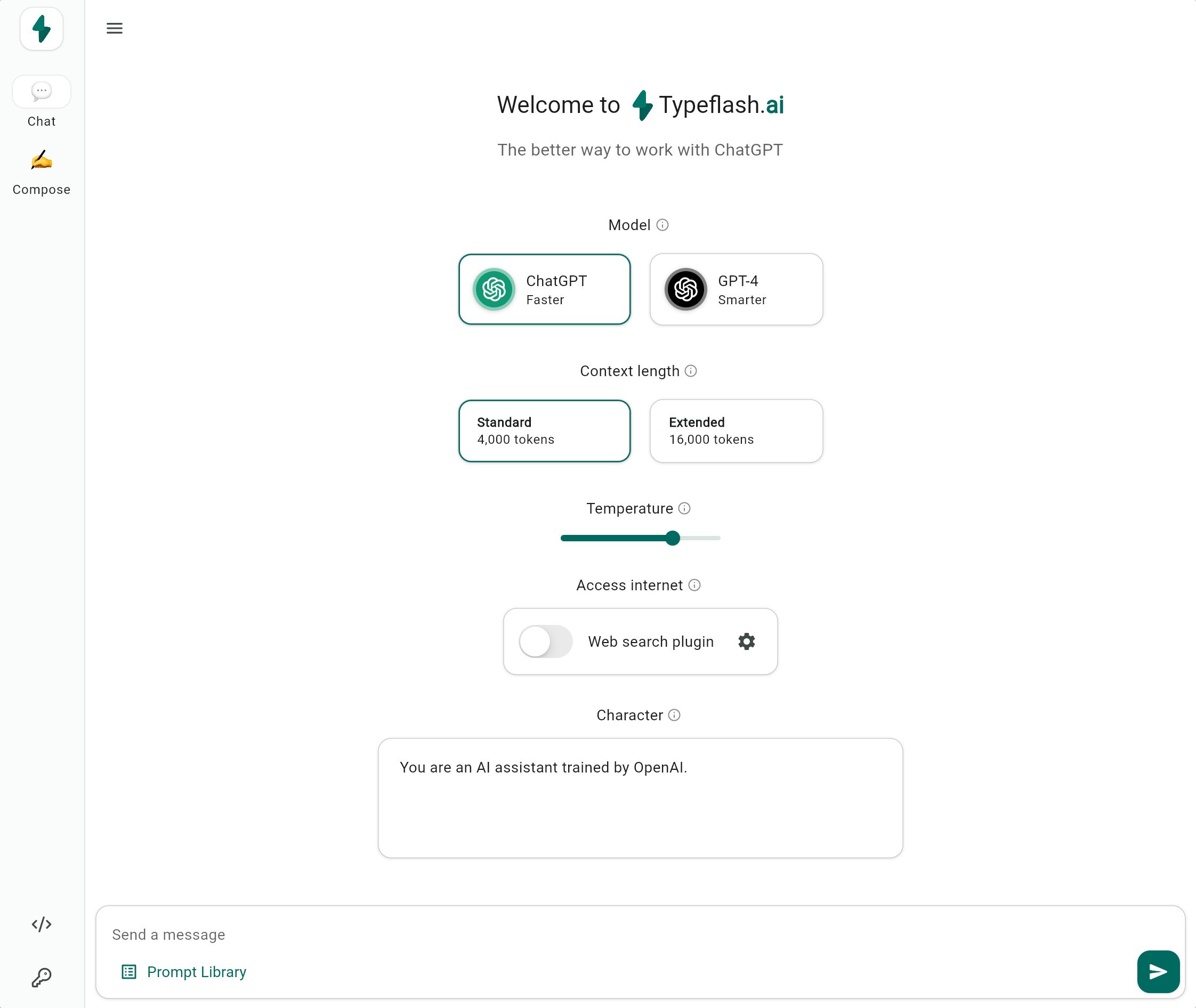
Task: Select the GPT-4 Smarter model
Action: pyautogui.click(x=736, y=289)
